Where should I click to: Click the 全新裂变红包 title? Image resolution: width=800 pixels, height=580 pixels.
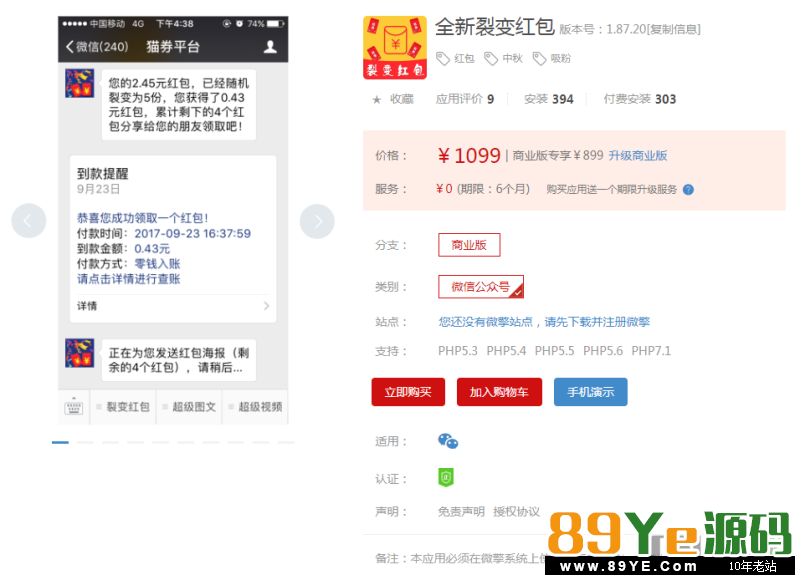494,27
